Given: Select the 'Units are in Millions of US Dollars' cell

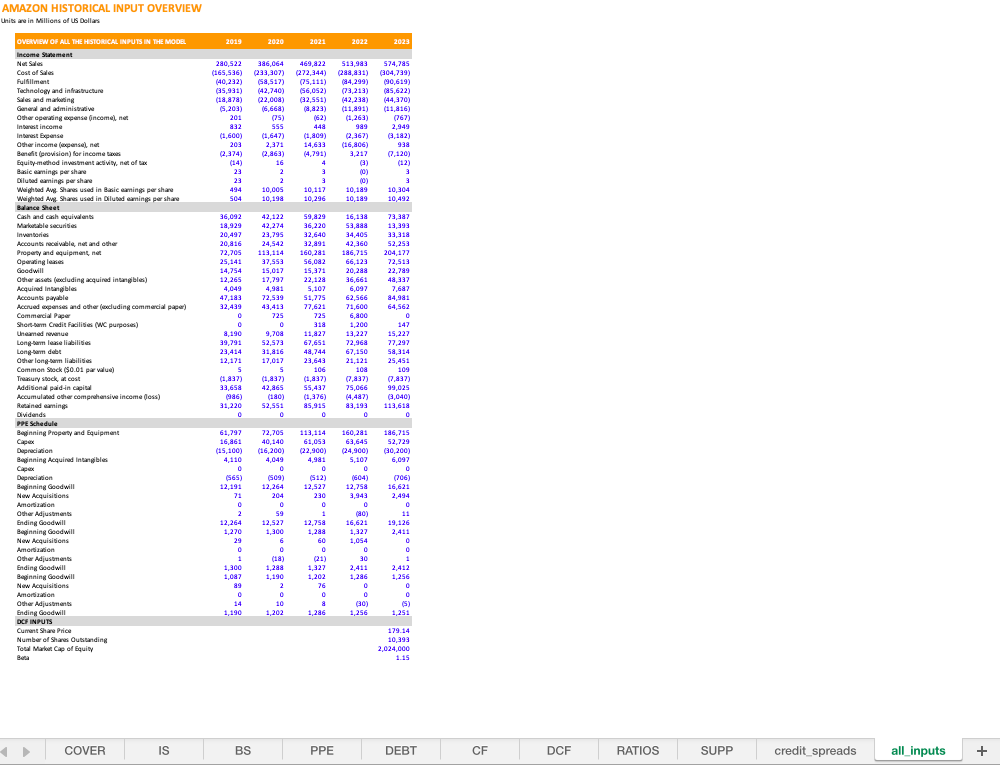Looking at the screenshot, I should pos(50,20).
